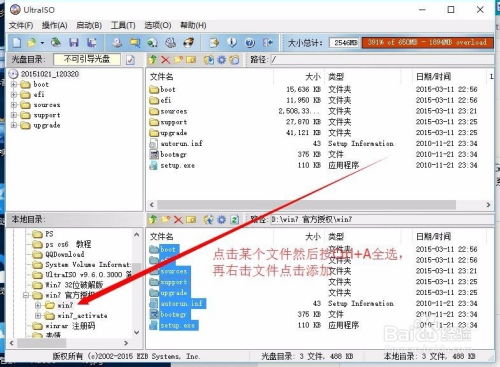Click the local path field D:\win7
This screenshot has height=367, width=500.
point(381,219)
